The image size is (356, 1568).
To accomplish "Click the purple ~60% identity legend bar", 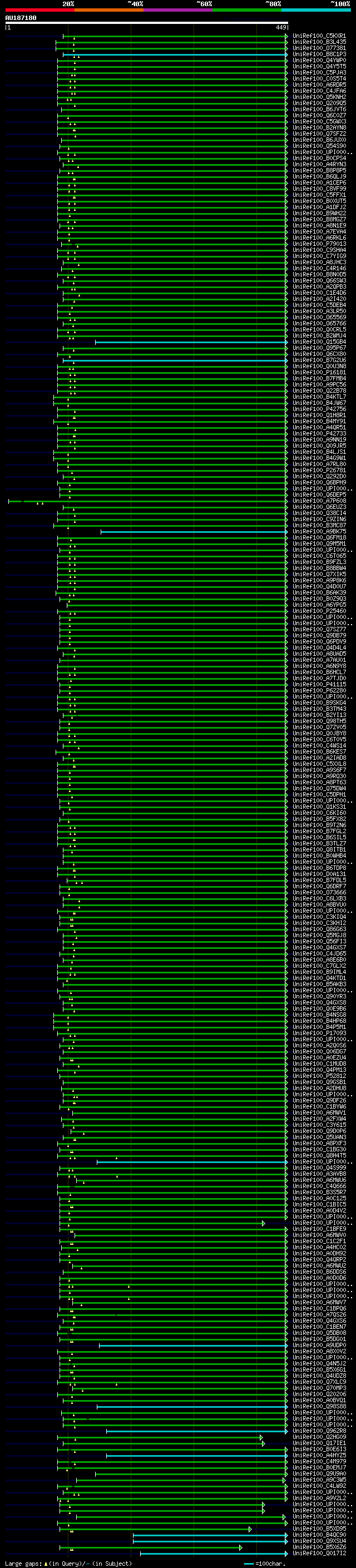I will click(179, 10).
